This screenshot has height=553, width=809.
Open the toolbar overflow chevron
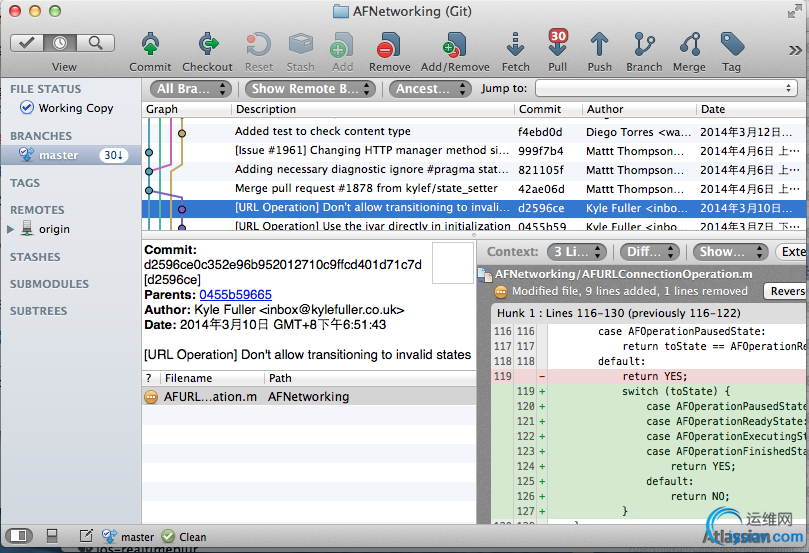795,50
